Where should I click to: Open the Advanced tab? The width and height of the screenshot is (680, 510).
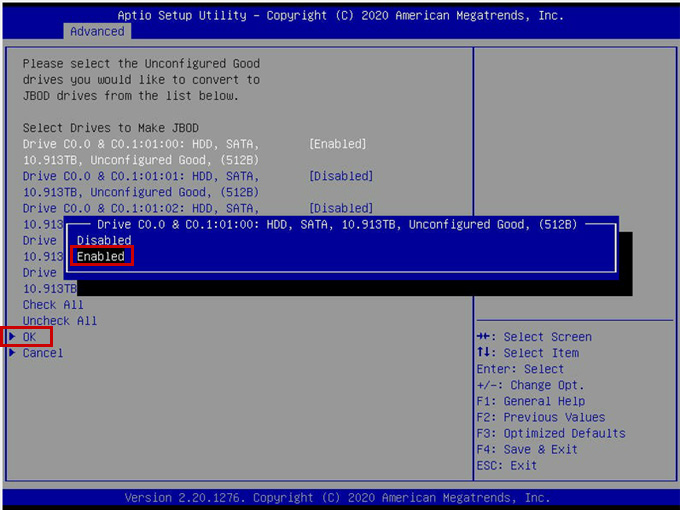pos(97,31)
